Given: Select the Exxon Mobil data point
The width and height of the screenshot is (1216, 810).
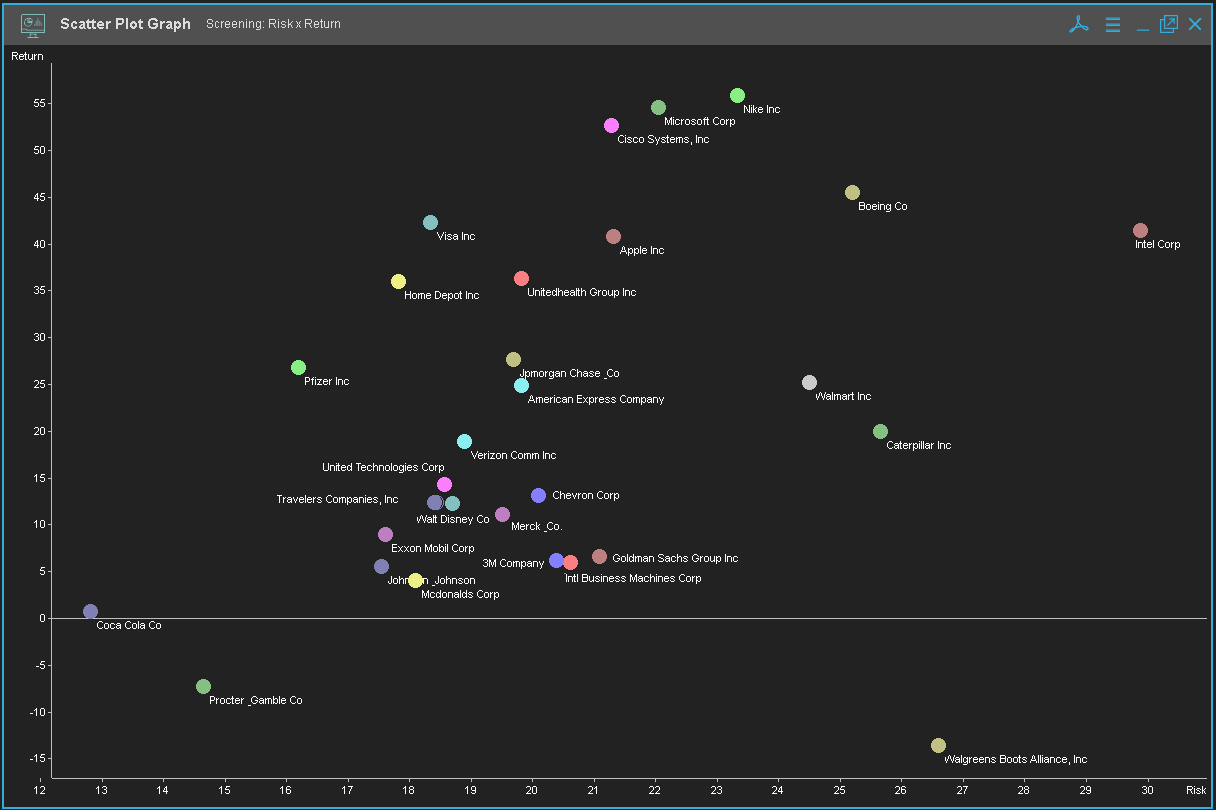Looking at the screenshot, I should tap(385, 534).
